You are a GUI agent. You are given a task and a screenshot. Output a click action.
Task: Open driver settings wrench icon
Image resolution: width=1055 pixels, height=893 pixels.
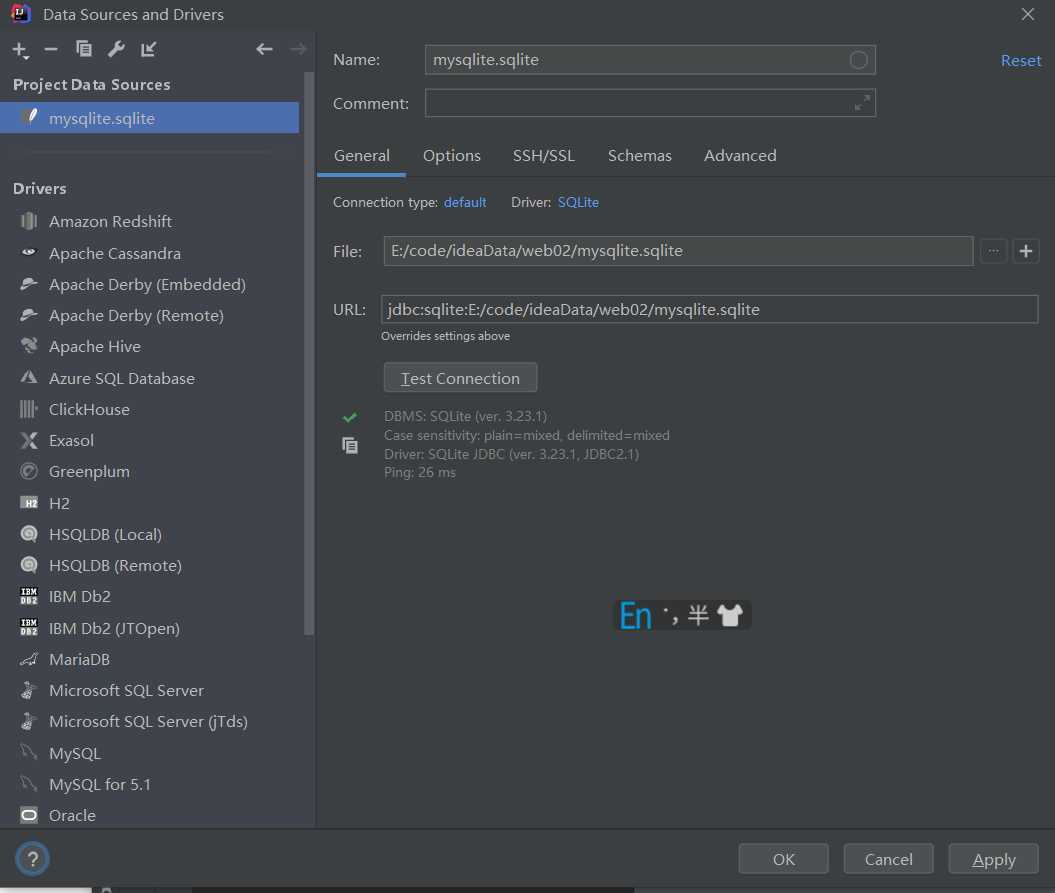pyautogui.click(x=116, y=49)
